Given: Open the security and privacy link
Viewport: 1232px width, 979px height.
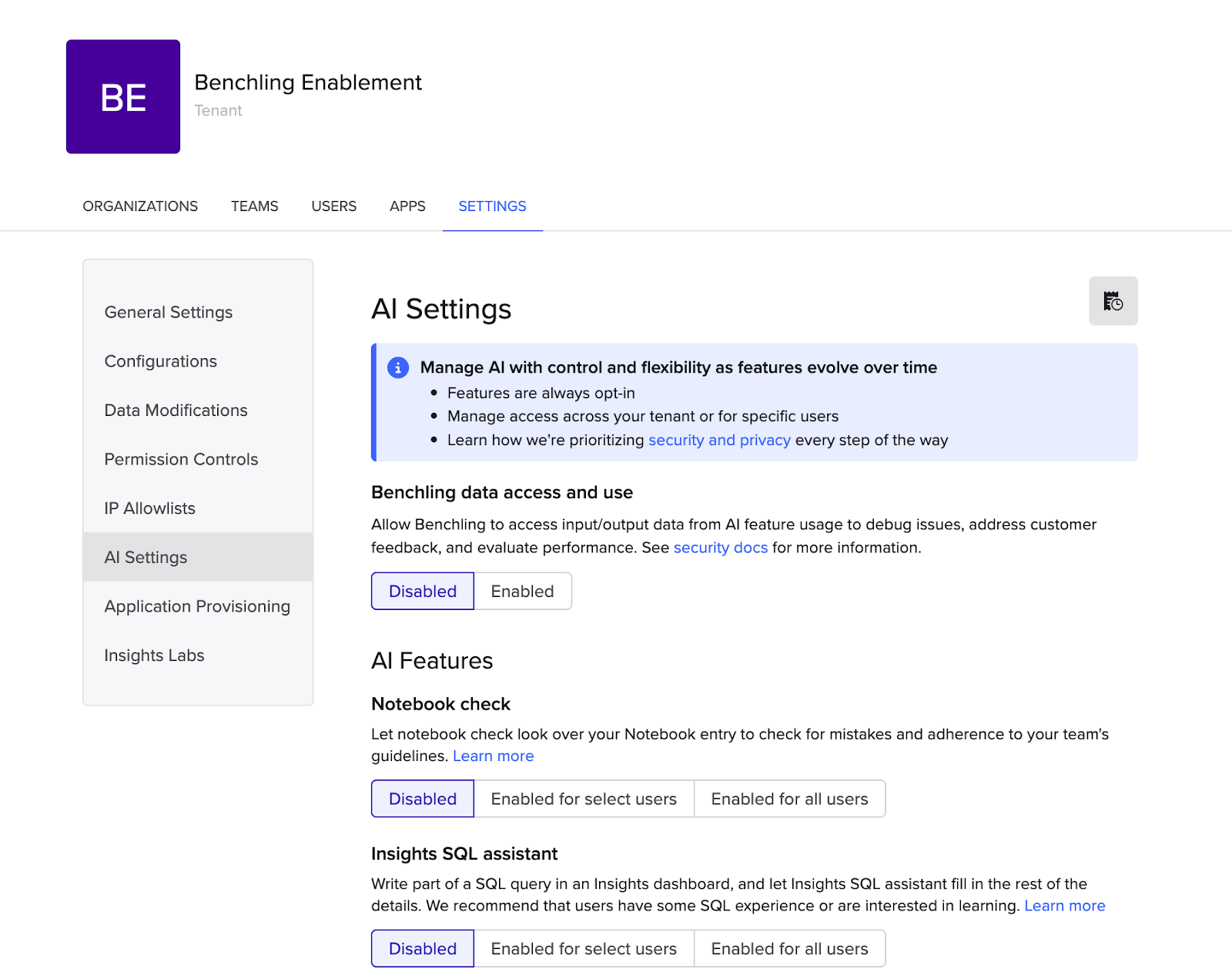Looking at the screenshot, I should pyautogui.click(x=718, y=440).
